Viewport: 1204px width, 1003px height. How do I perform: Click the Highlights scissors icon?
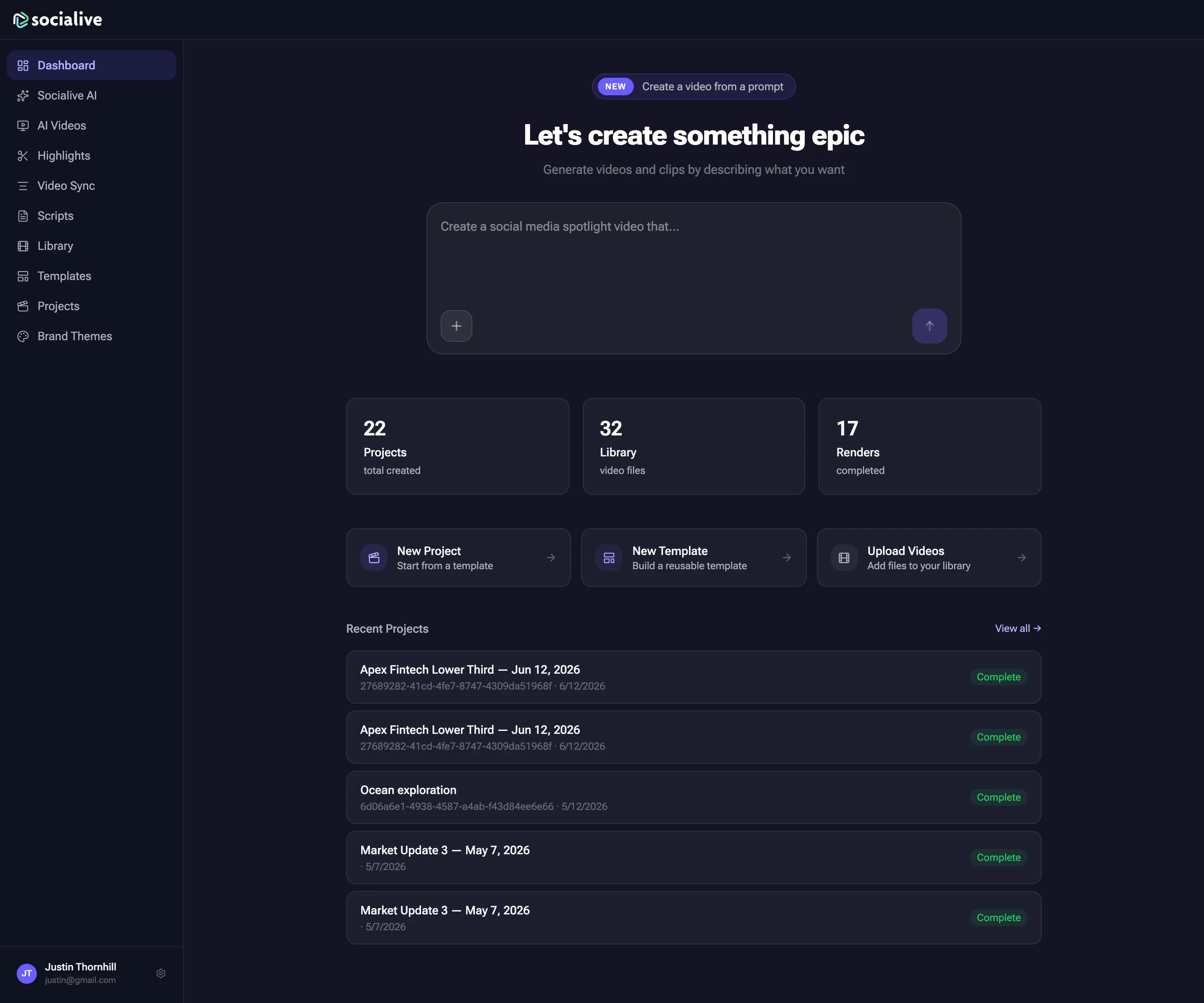23,156
